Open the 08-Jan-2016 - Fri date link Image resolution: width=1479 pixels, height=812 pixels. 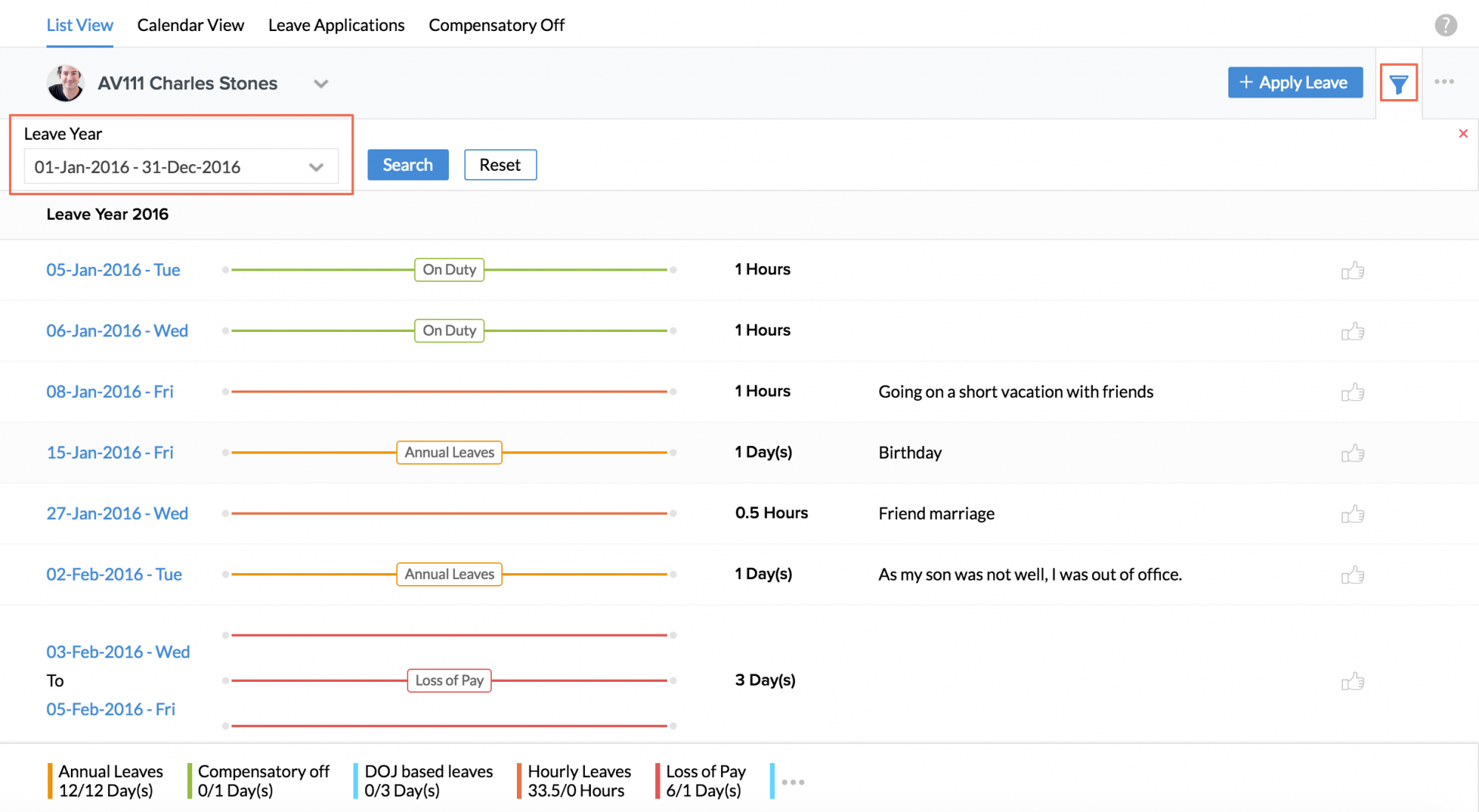click(x=109, y=392)
